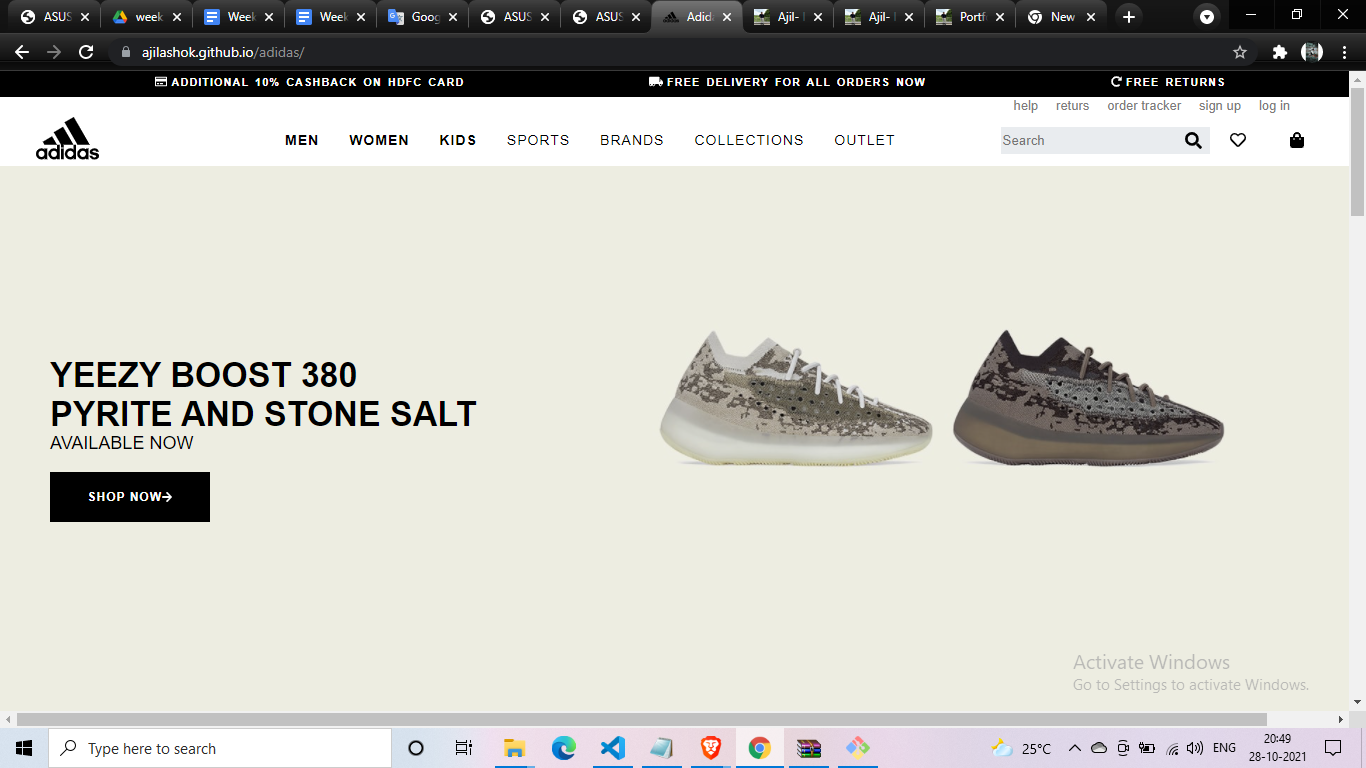Reload the page with the refresh icon
Image resolution: width=1366 pixels, height=768 pixels.
[86, 52]
